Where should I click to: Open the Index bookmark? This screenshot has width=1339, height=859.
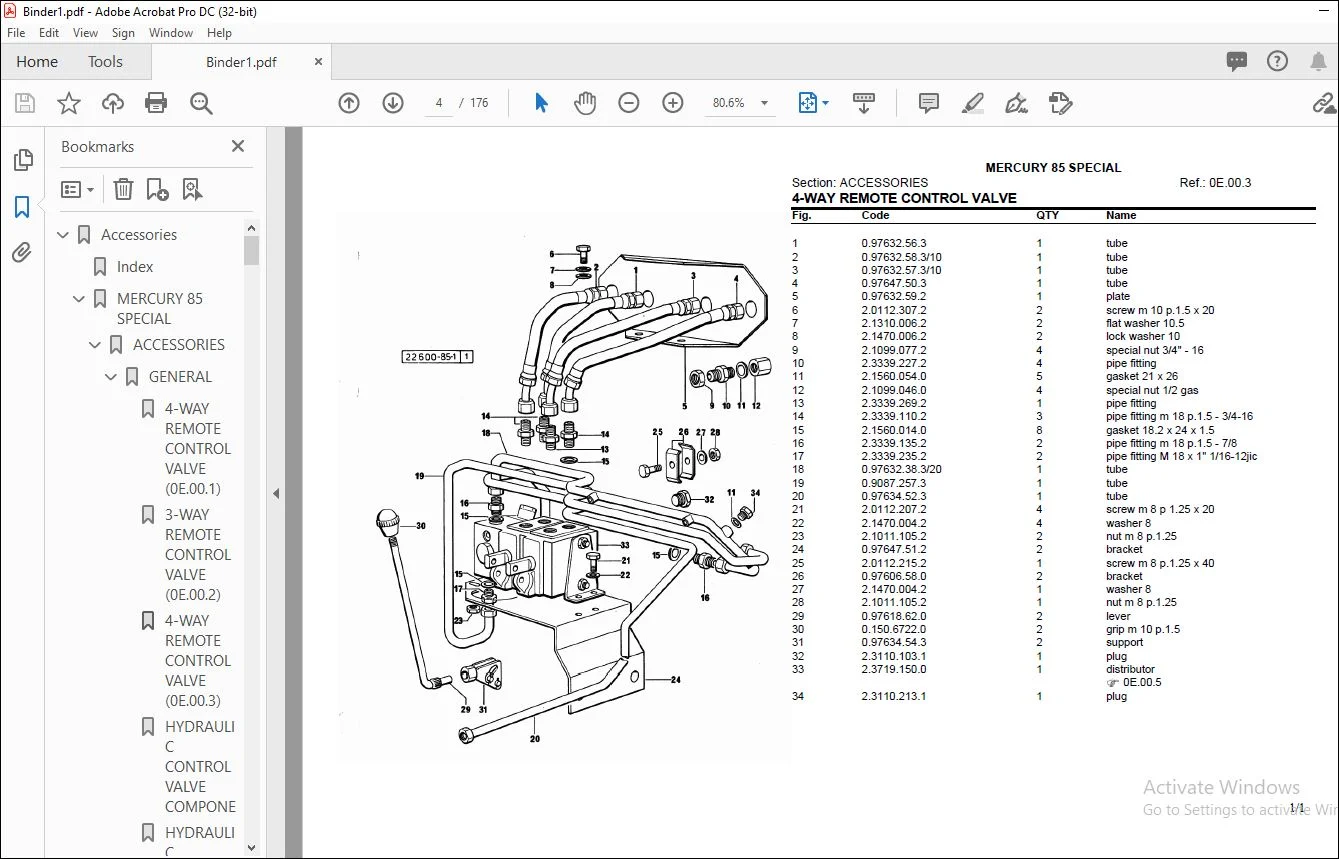(x=135, y=267)
